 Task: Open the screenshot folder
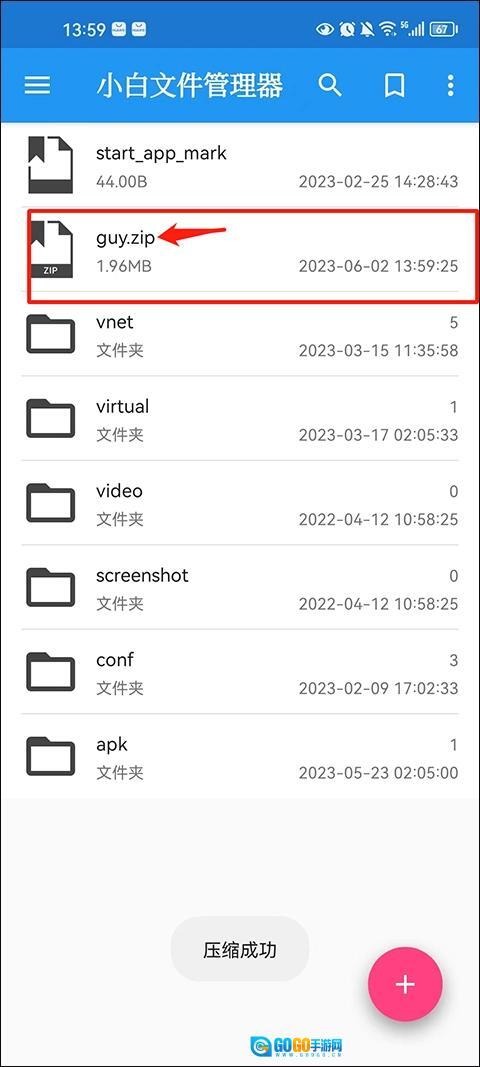click(x=240, y=587)
